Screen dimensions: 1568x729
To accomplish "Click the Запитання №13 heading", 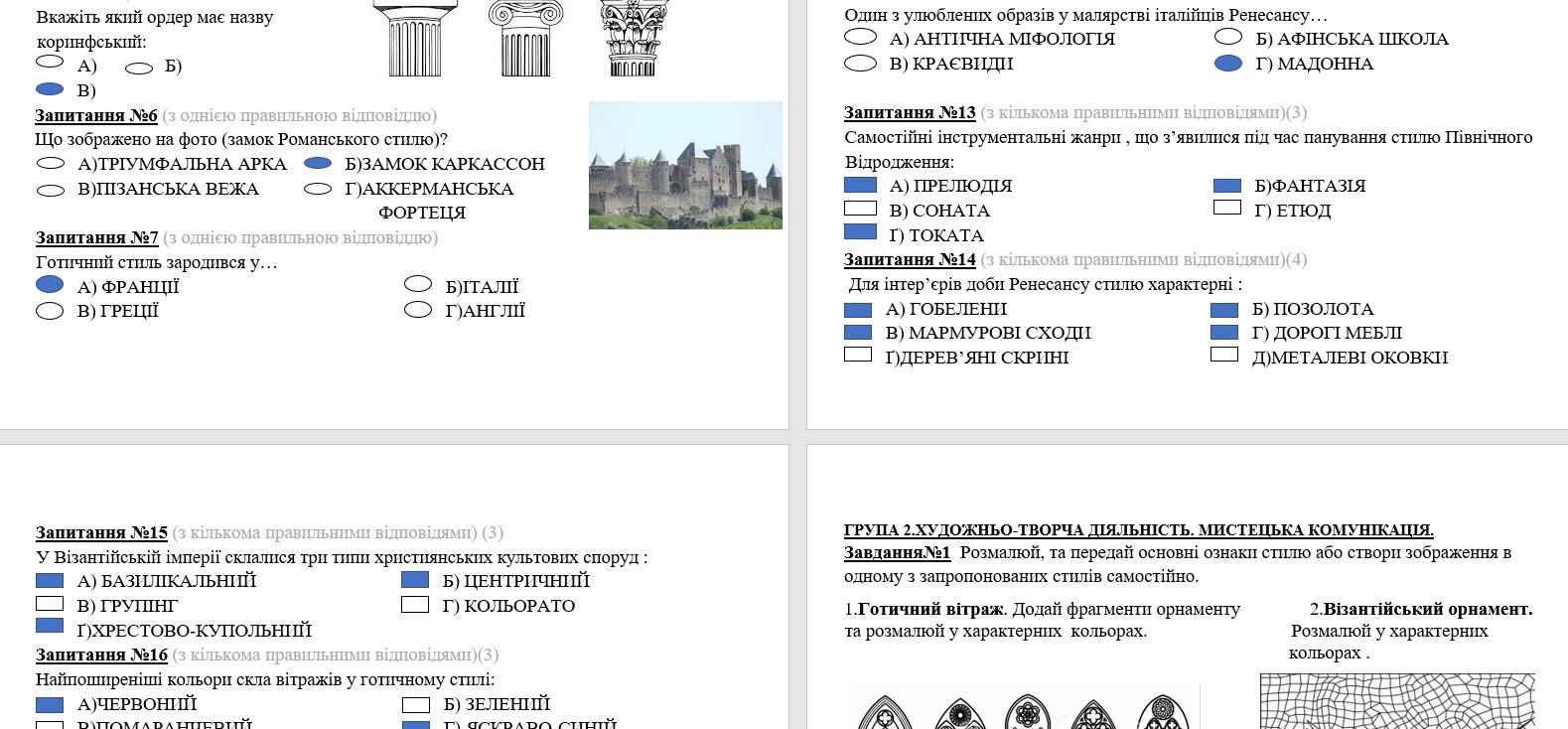I will click(910, 112).
